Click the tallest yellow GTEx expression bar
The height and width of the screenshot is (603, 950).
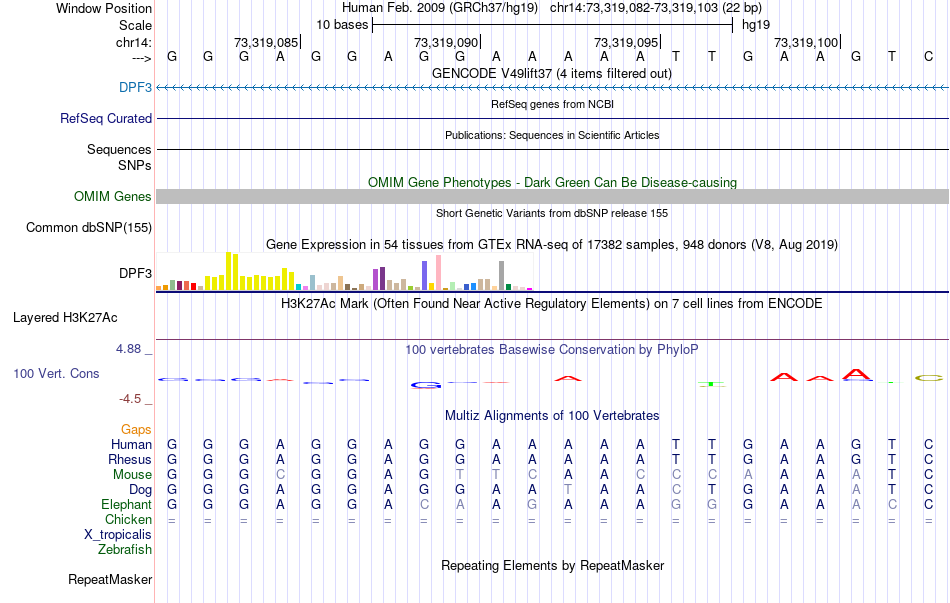(228, 271)
